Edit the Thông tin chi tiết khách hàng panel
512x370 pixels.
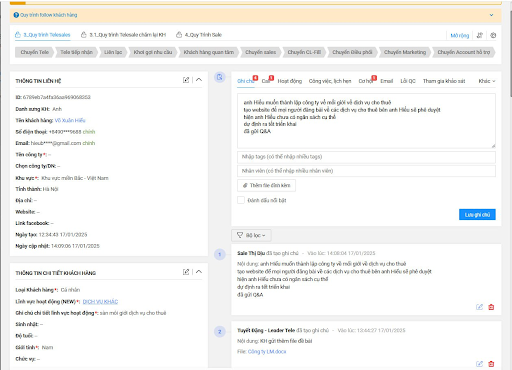tap(186, 272)
